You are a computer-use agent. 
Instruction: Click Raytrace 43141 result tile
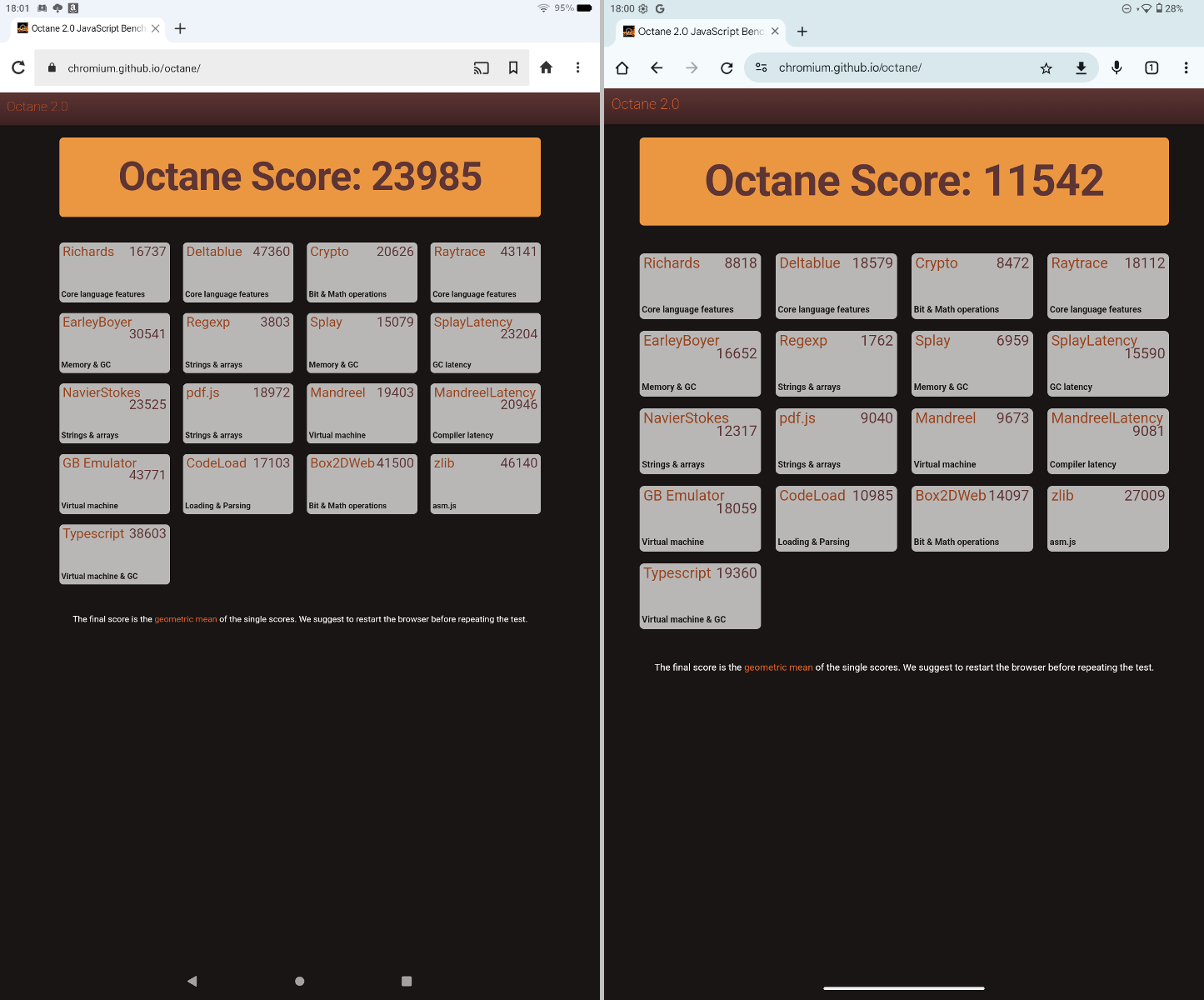[486, 272]
